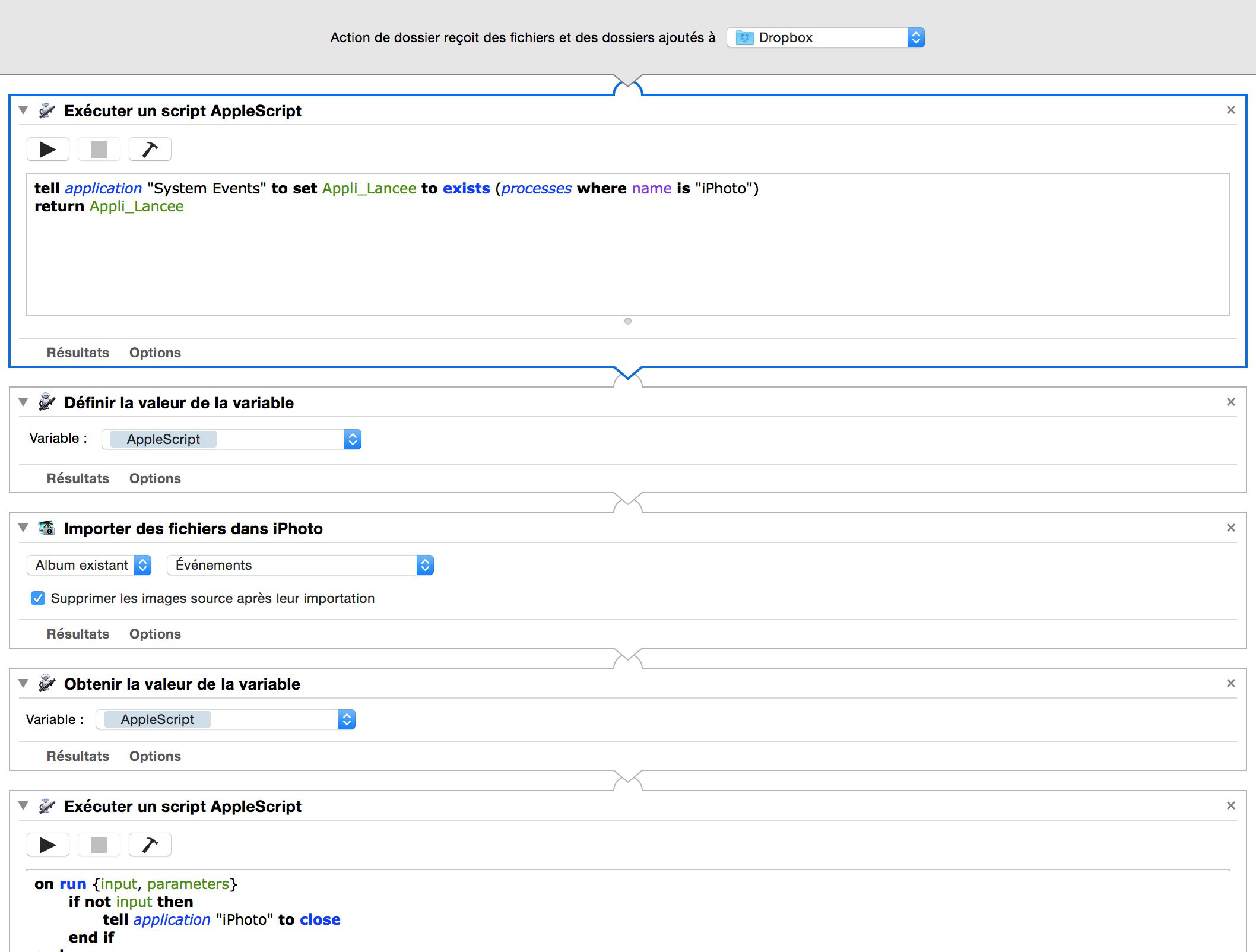Open the Album existant dropdown
The image size is (1256, 952).
(x=89, y=565)
